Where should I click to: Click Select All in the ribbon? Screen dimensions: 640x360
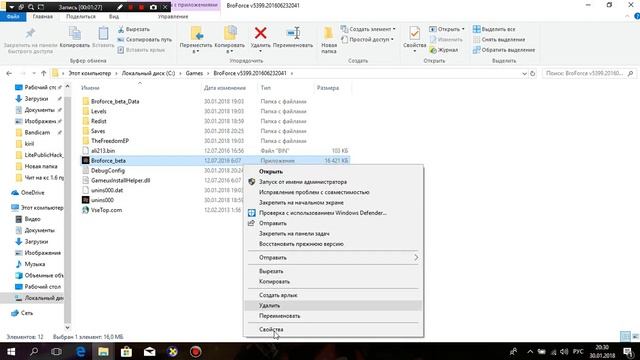pyautogui.click(x=494, y=29)
